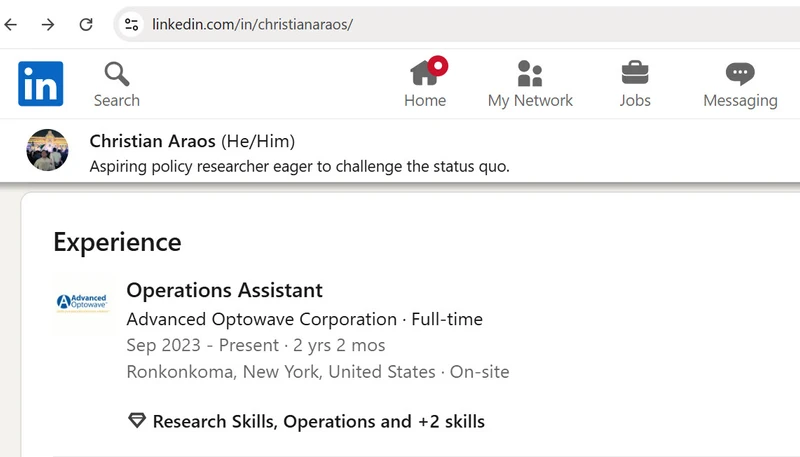Reload the page with the refresh icon
This screenshot has height=457, width=800.
pos(86,24)
